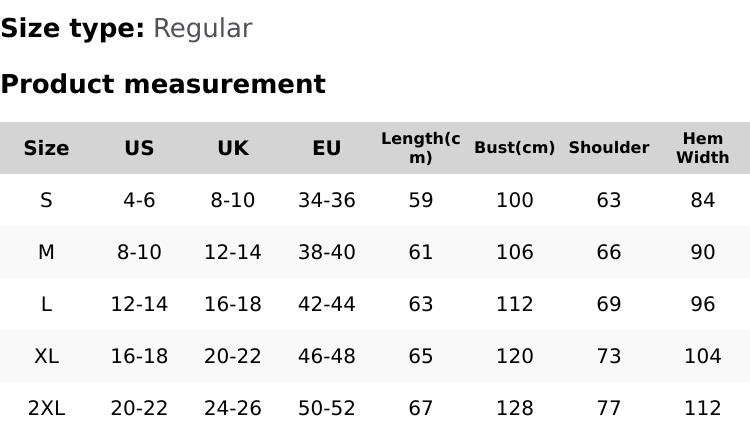Select the Length(cm) column header

click(421, 148)
